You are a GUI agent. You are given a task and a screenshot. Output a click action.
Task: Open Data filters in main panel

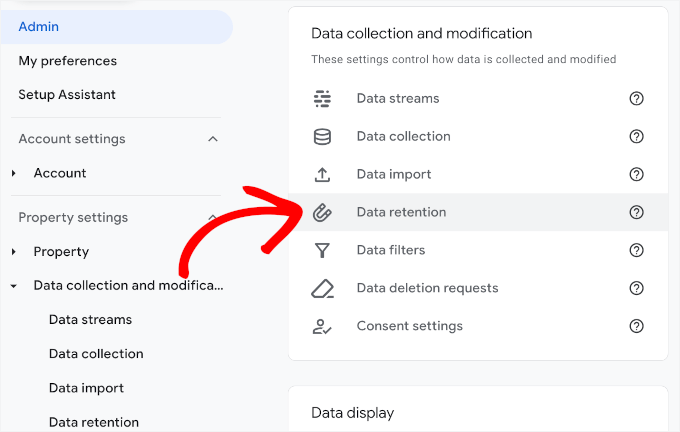(390, 250)
